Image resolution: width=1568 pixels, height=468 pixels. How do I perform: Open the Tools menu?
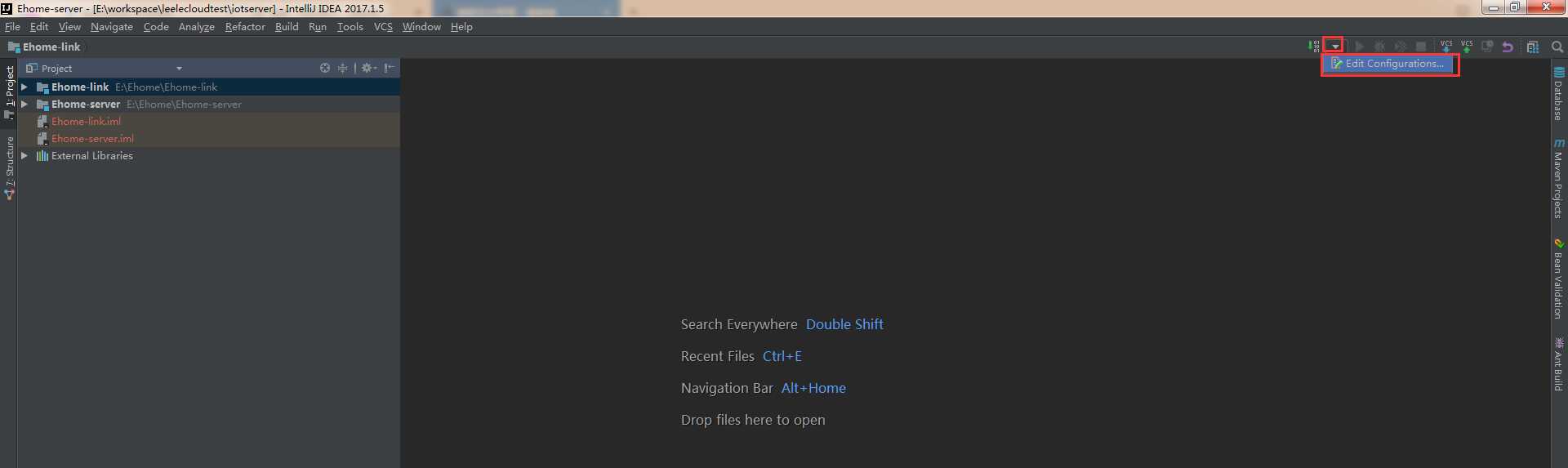[350, 27]
